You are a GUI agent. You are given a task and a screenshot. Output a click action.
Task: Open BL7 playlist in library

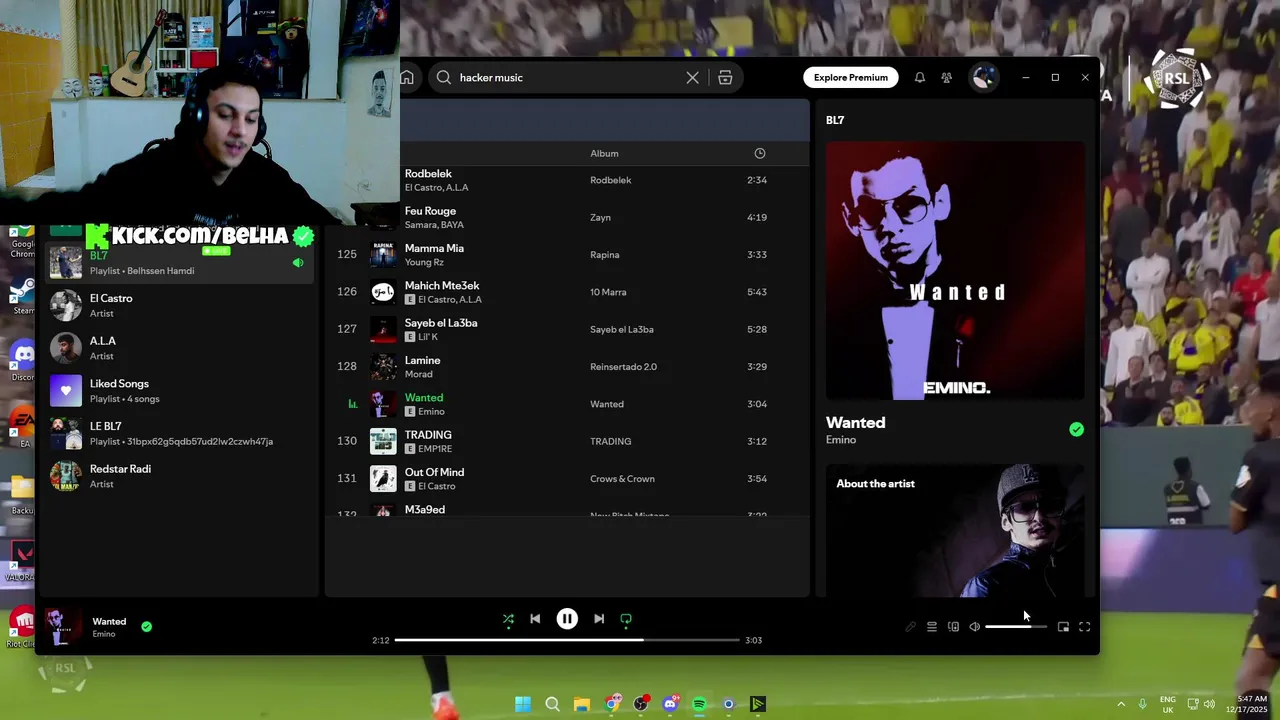point(180,262)
